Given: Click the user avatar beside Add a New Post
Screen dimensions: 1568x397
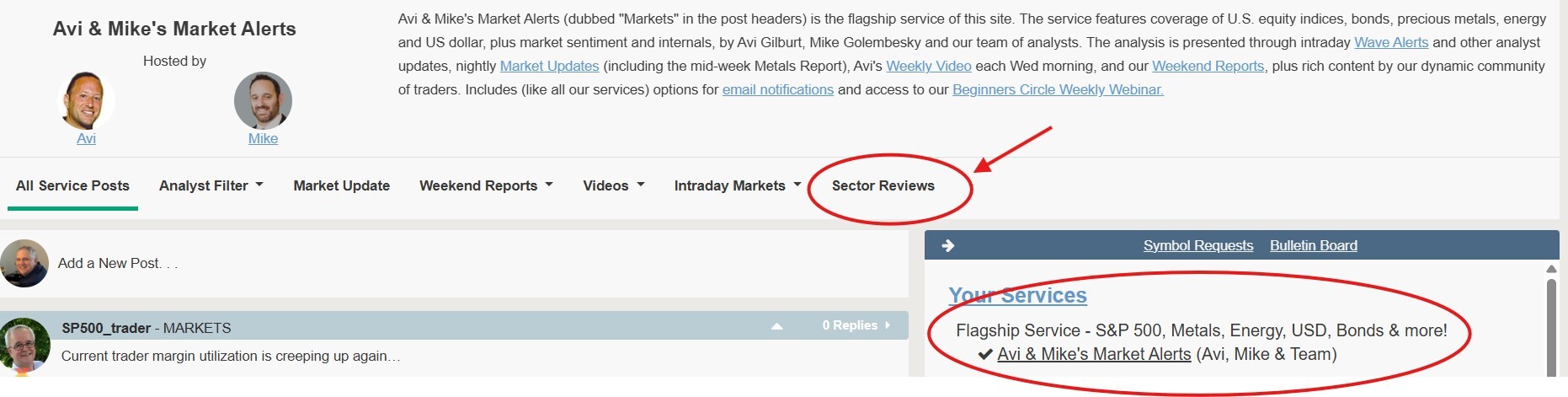Looking at the screenshot, I should point(24,263).
